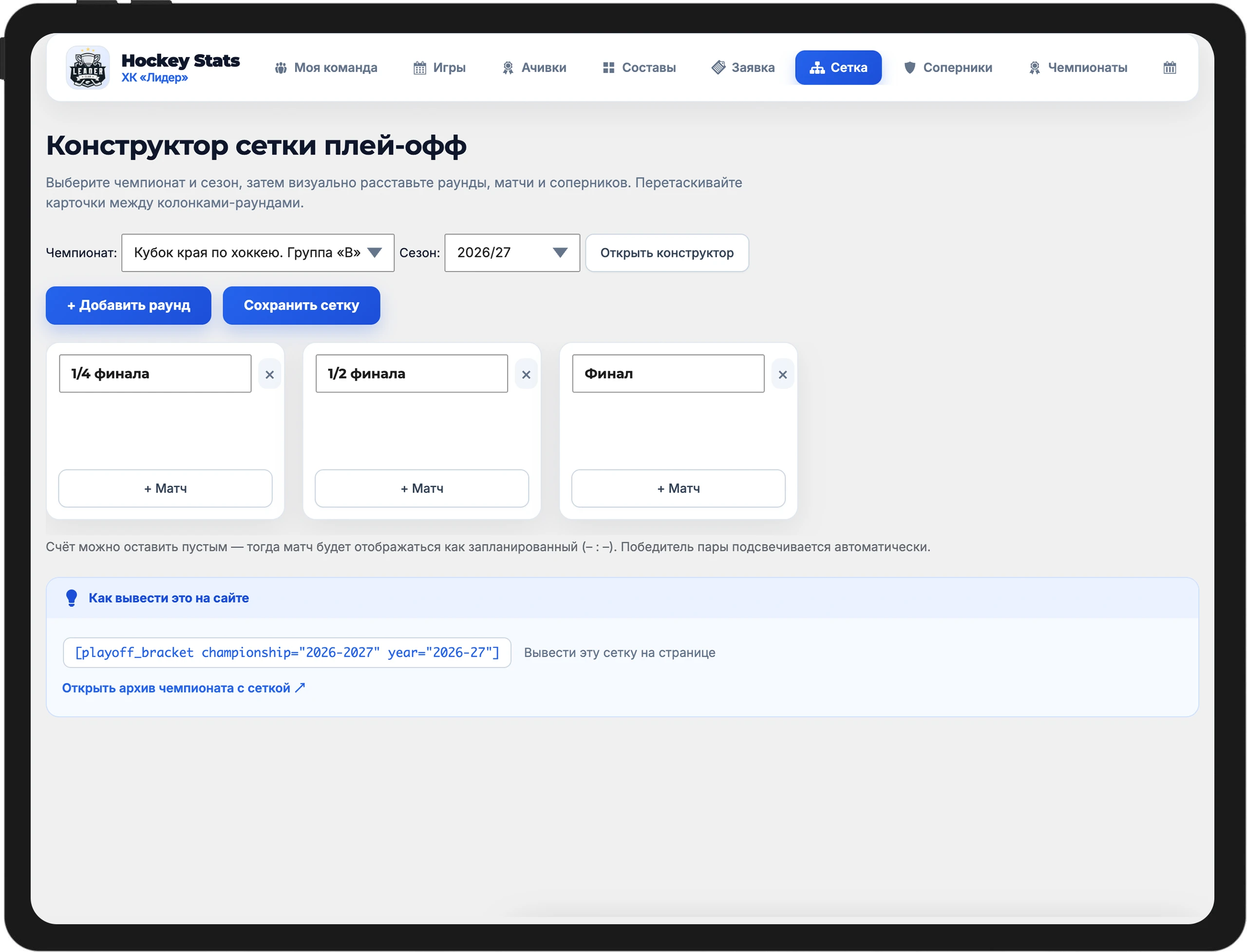Screen dimensions: 1247x952
Task: Go to Моя команда tab
Action: [326, 67]
